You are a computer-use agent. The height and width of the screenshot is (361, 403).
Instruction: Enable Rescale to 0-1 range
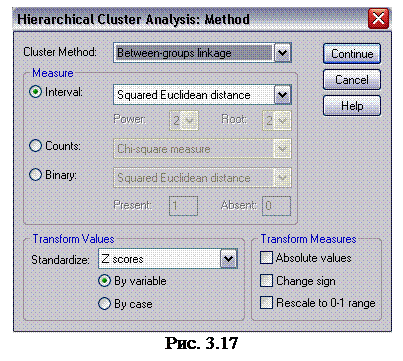pyautogui.click(x=266, y=303)
